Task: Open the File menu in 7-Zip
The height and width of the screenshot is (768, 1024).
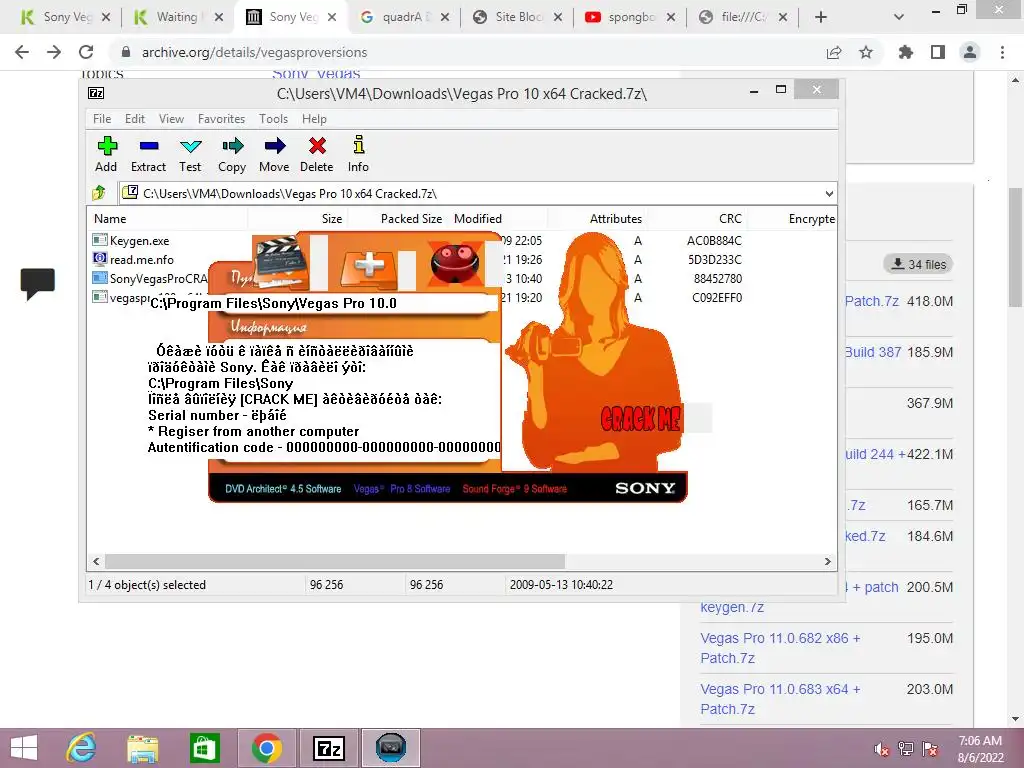Action: [102, 119]
